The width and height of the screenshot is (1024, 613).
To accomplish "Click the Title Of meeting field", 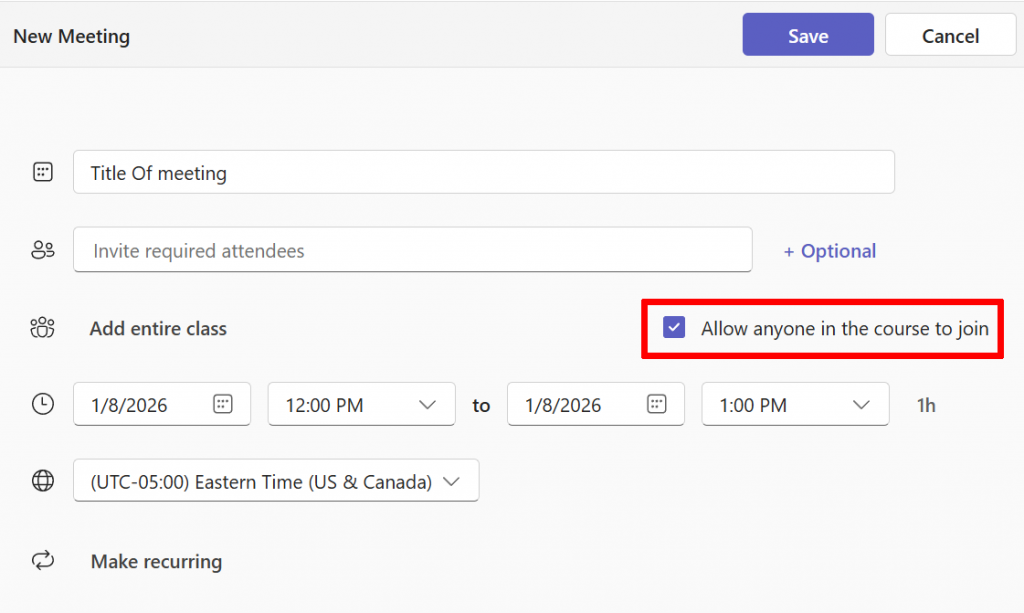I will click(483, 172).
